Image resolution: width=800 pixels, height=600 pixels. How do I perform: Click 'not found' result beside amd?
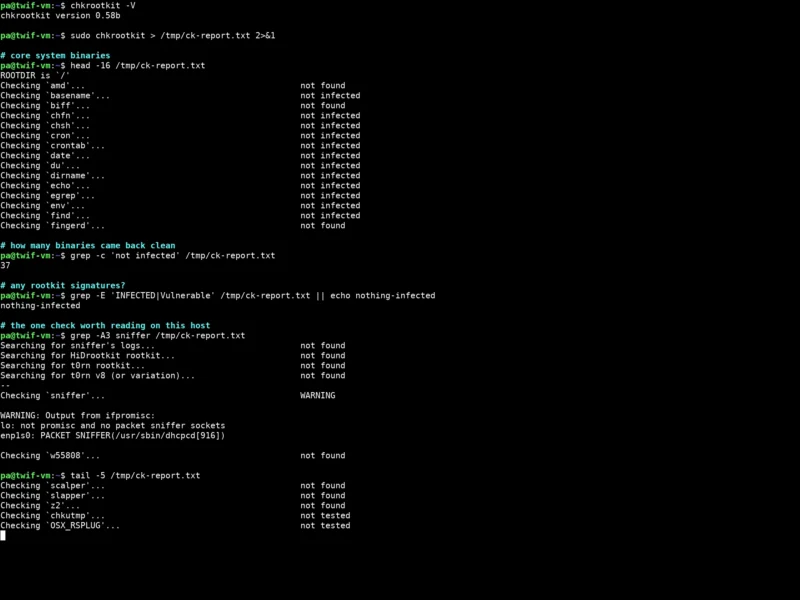pos(322,86)
